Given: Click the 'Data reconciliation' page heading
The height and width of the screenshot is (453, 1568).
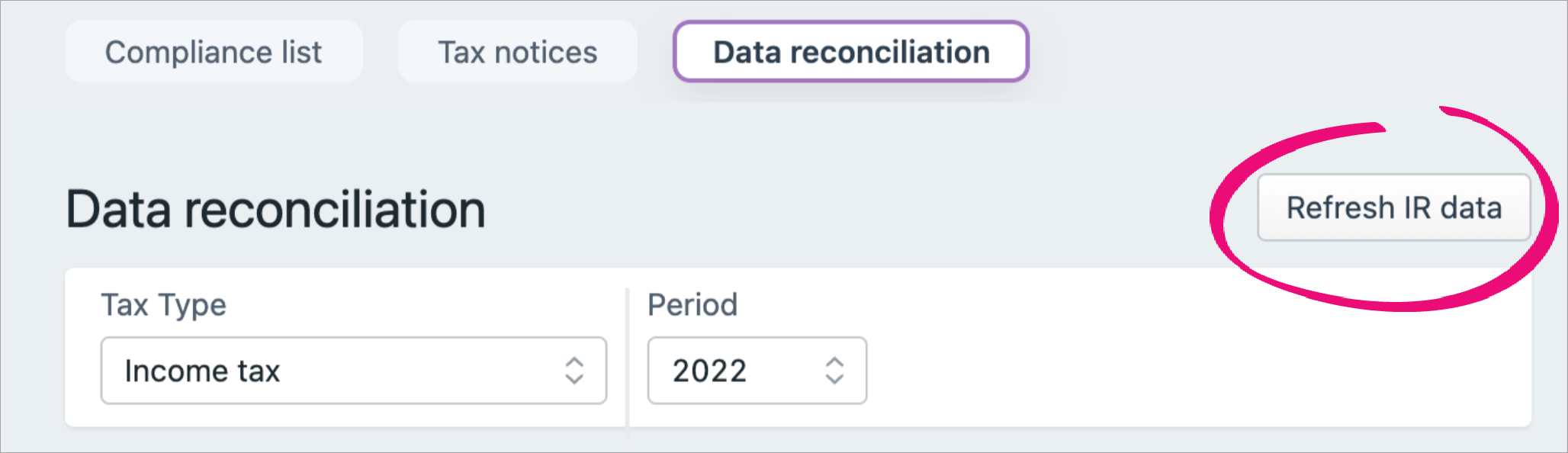Looking at the screenshot, I should 275,210.
